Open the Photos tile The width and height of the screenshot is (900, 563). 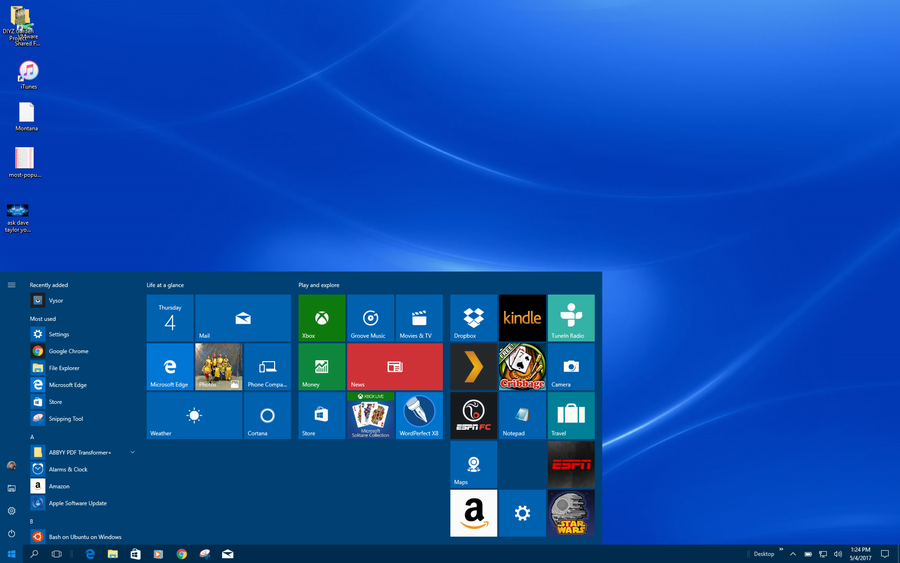pyautogui.click(x=219, y=367)
